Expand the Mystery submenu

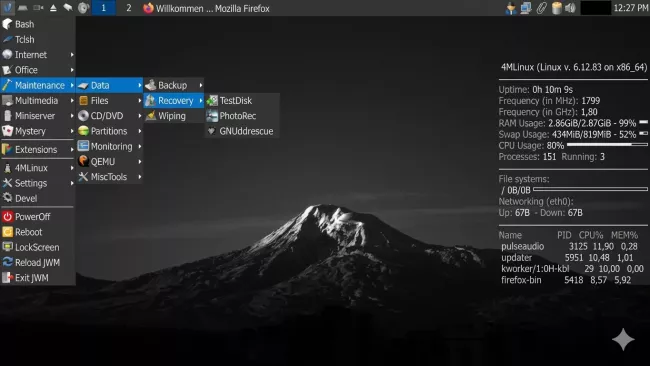coord(38,131)
